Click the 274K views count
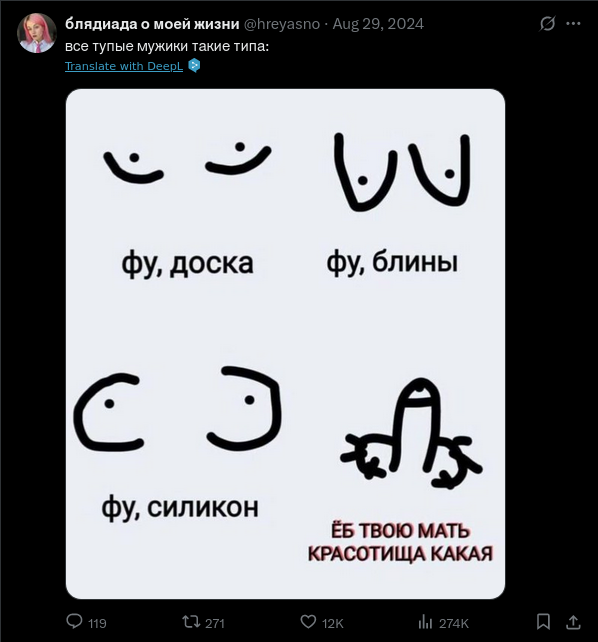This screenshot has width=598, height=642. [454, 624]
